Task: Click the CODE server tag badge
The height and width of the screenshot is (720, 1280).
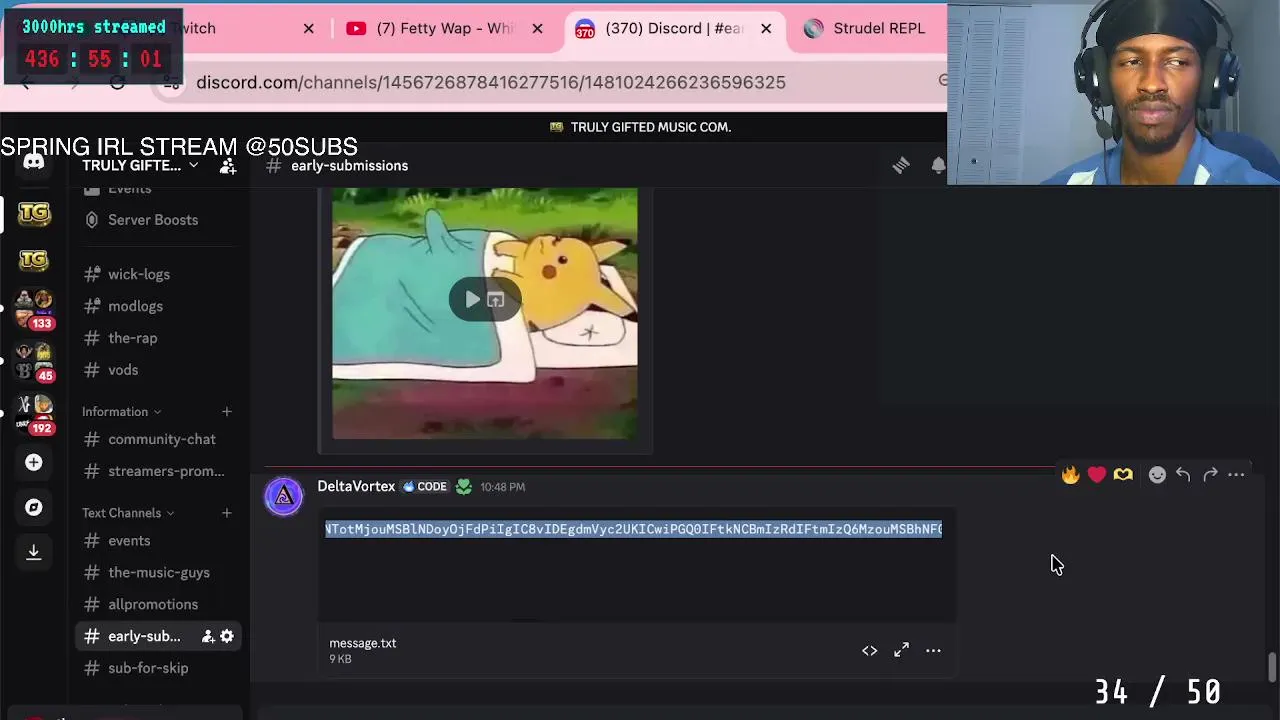Action: tap(425, 486)
